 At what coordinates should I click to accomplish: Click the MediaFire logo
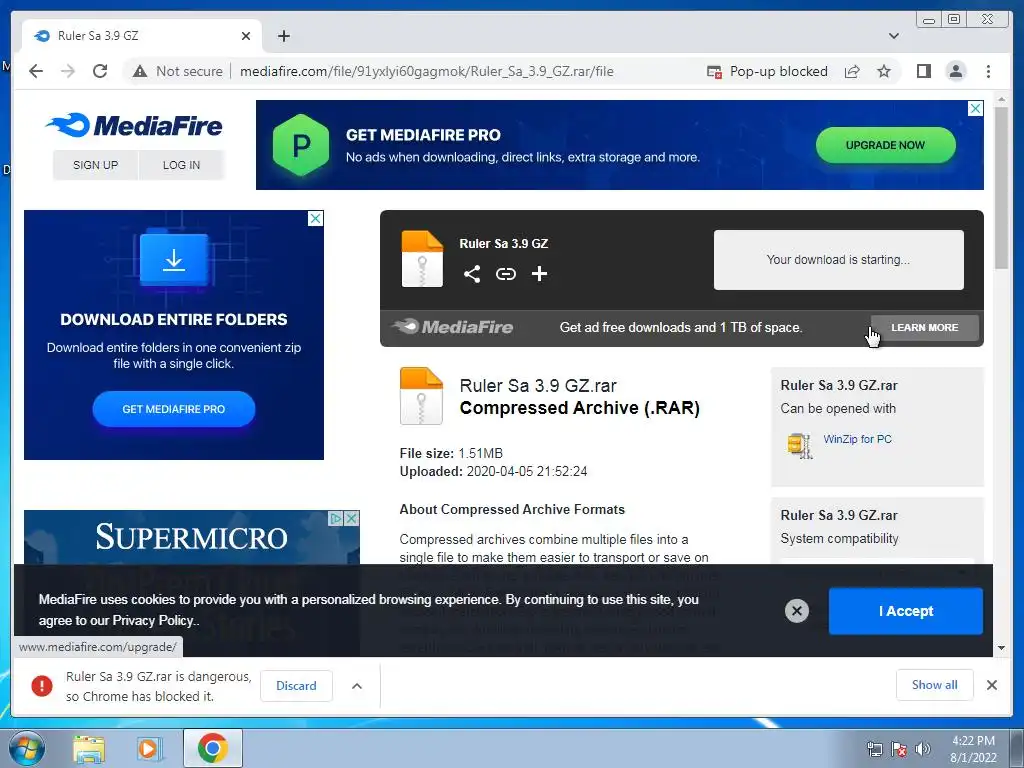pyautogui.click(x=134, y=125)
